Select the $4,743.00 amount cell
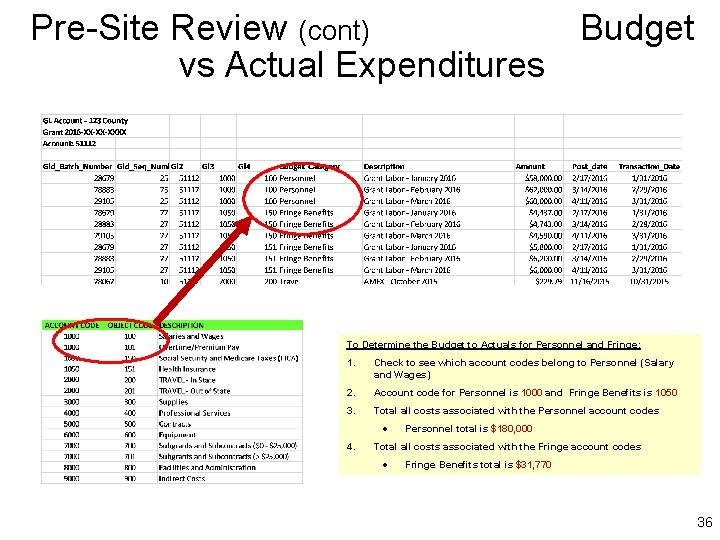 (x=546, y=224)
